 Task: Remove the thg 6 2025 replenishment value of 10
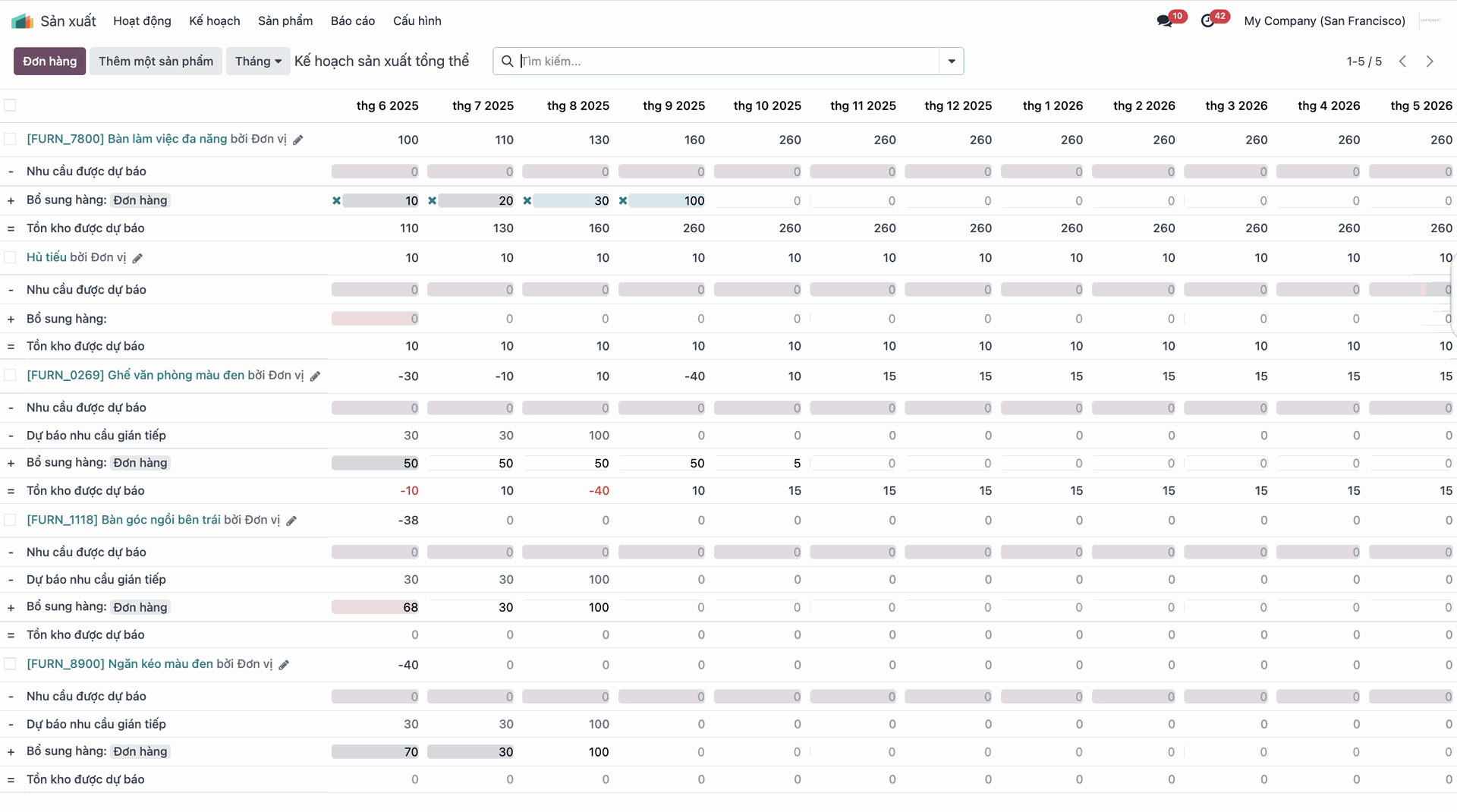pos(336,201)
